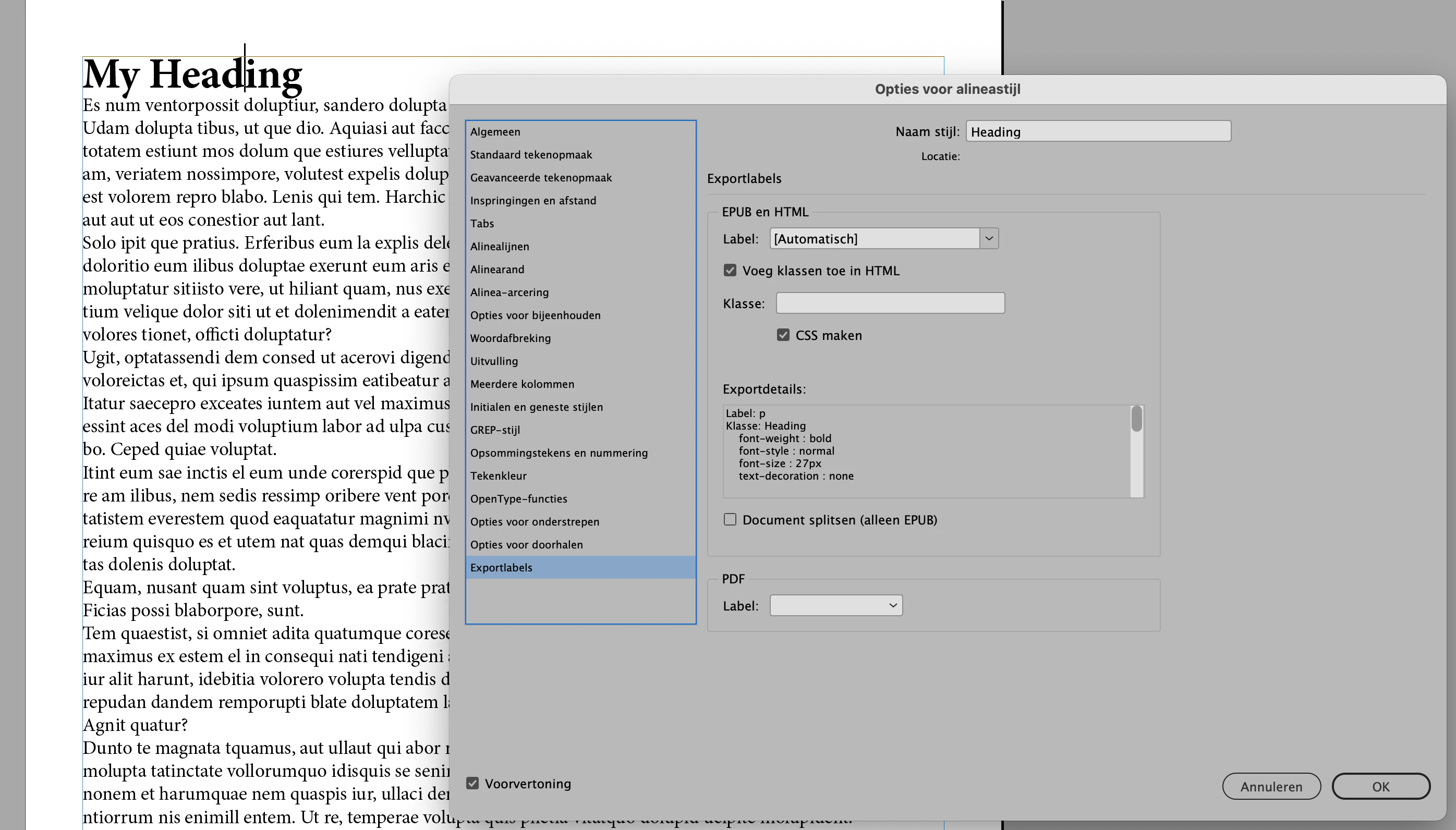Enable 'Document splitsen (alleen EPUB)' checkbox
The width and height of the screenshot is (1456, 830).
(x=730, y=519)
